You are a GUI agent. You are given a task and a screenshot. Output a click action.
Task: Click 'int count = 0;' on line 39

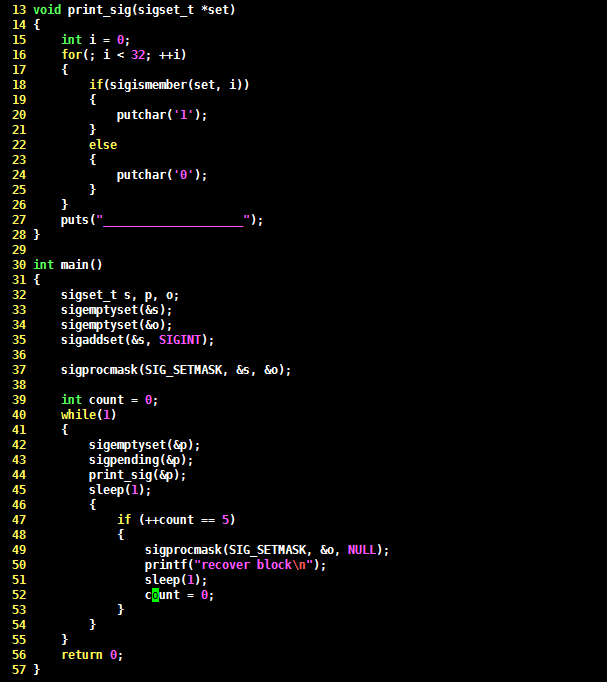tap(110, 400)
